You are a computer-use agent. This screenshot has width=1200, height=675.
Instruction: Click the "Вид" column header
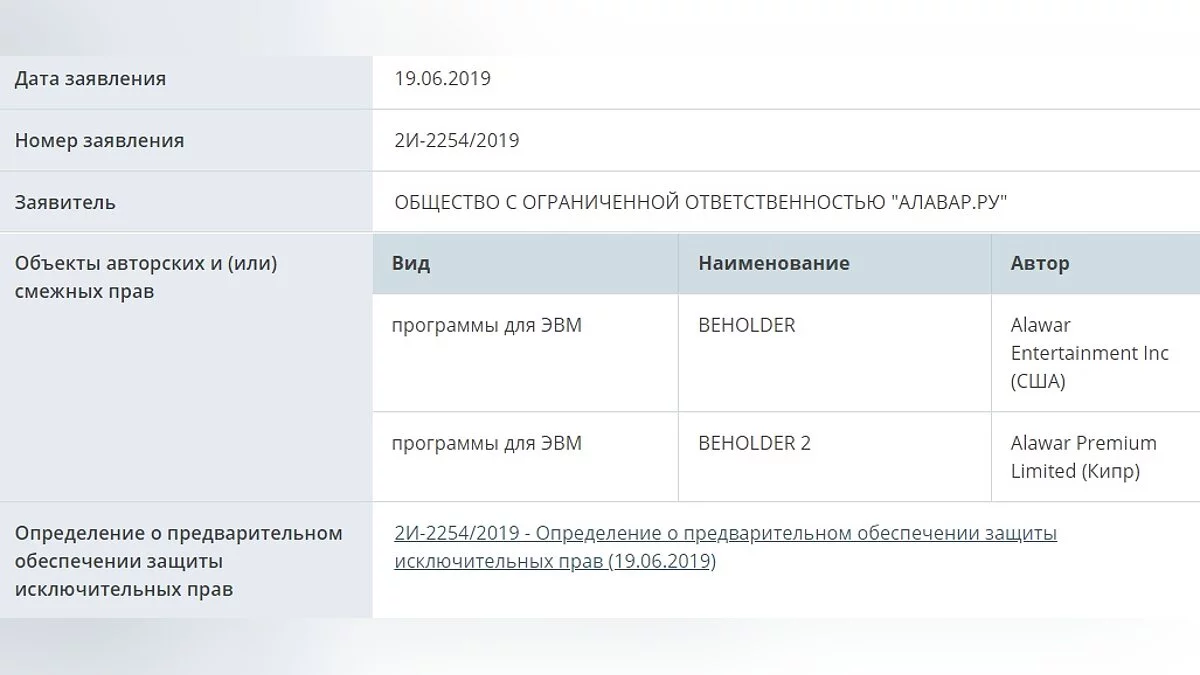(411, 264)
